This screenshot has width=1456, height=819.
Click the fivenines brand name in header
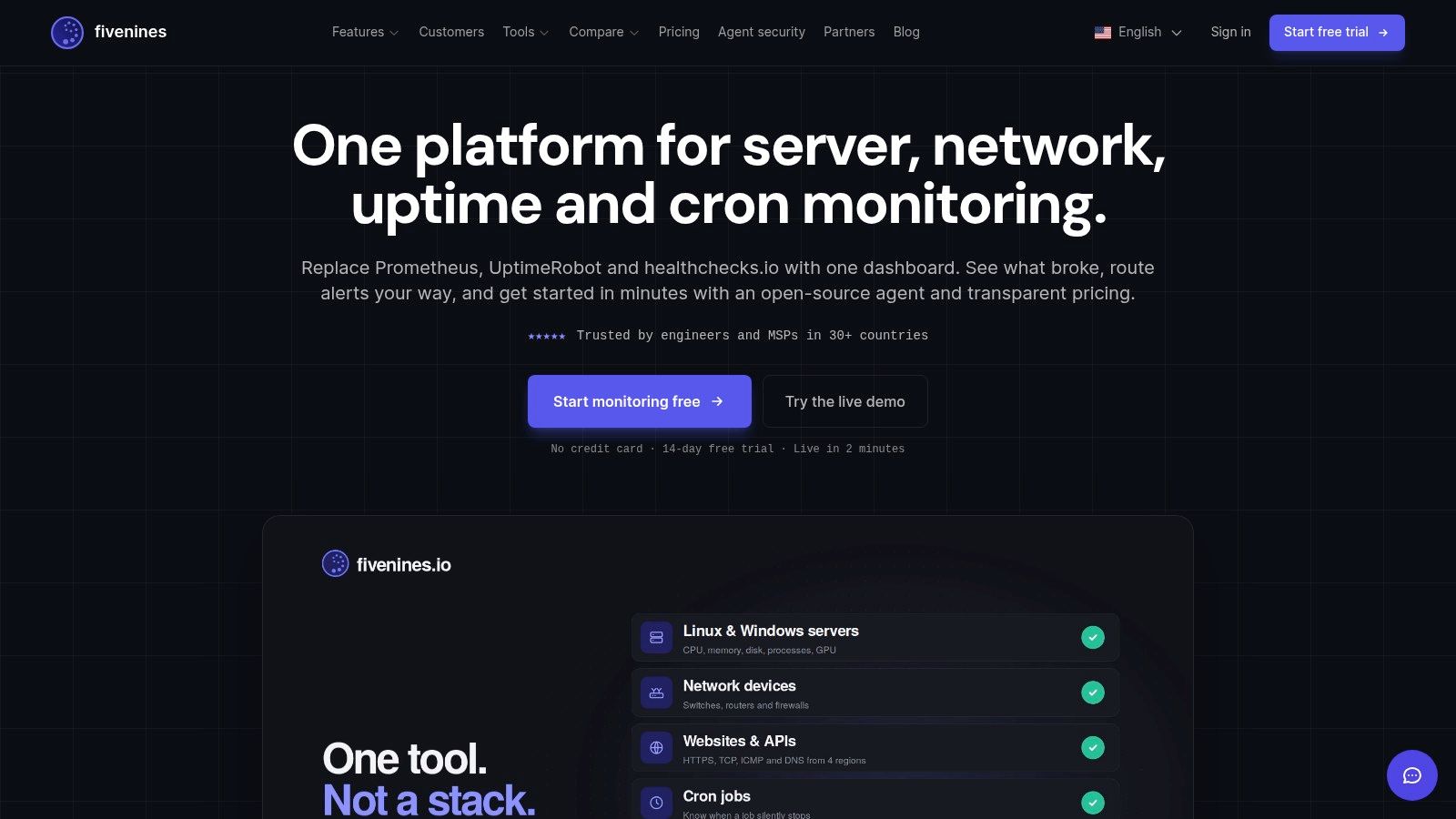coord(130,32)
